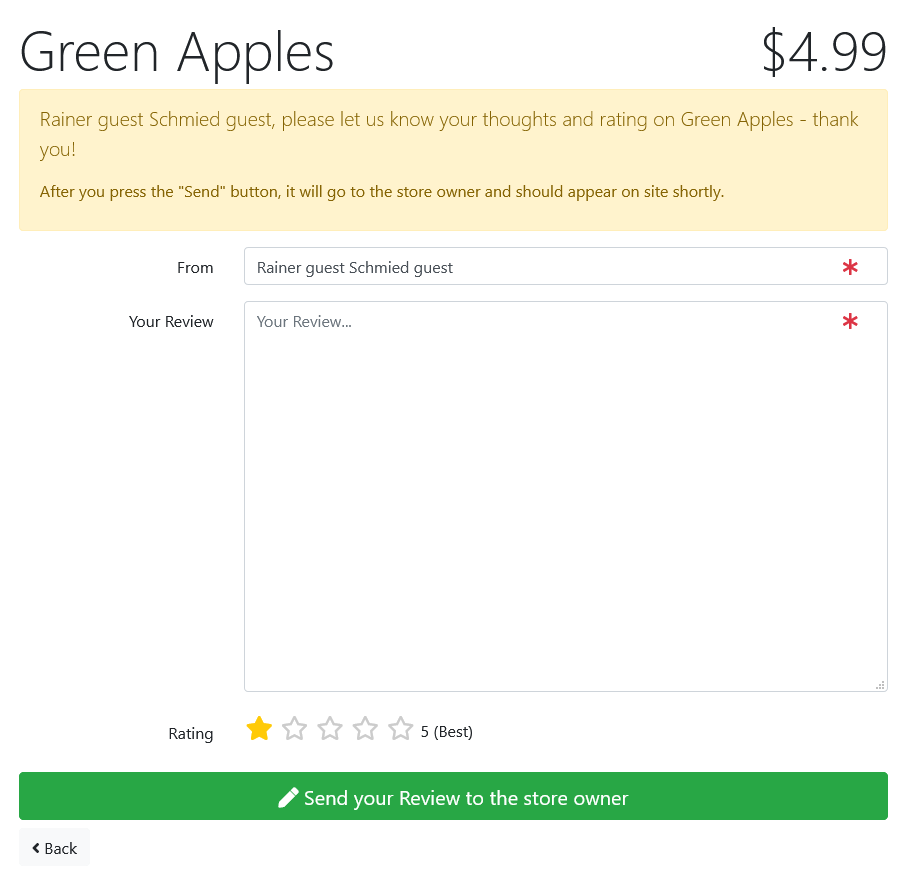
Task: Click the Green Apples product title
Action: [177, 54]
